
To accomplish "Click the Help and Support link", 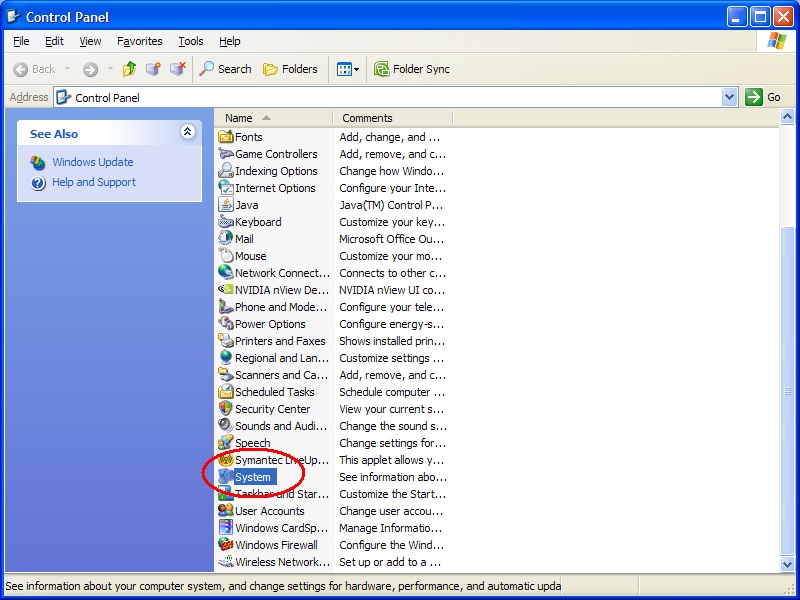I will pos(93,182).
